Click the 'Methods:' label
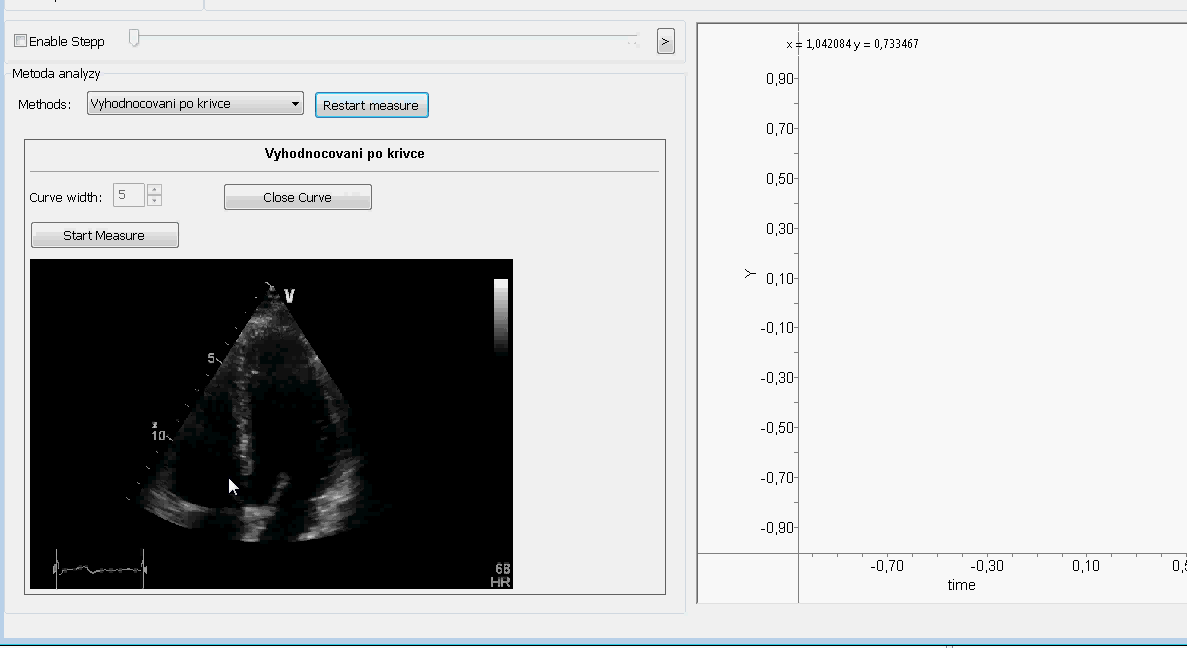This screenshot has height=648, width=1187. (45, 104)
